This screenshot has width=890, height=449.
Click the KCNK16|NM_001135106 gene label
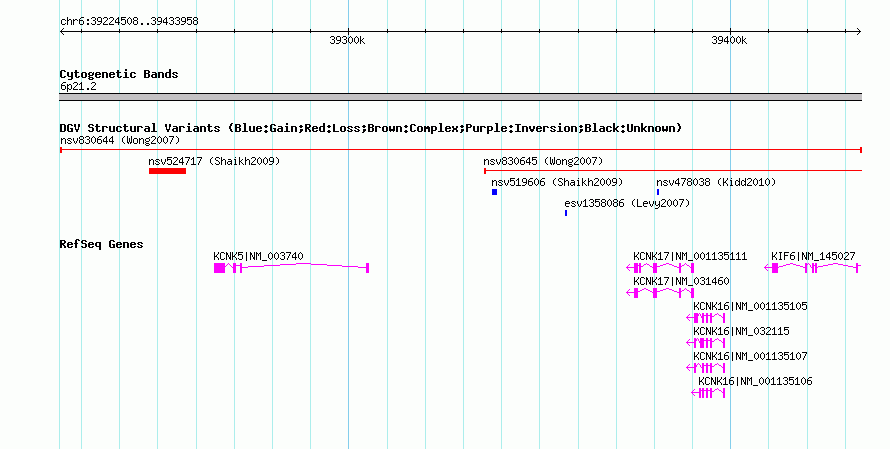755,381
